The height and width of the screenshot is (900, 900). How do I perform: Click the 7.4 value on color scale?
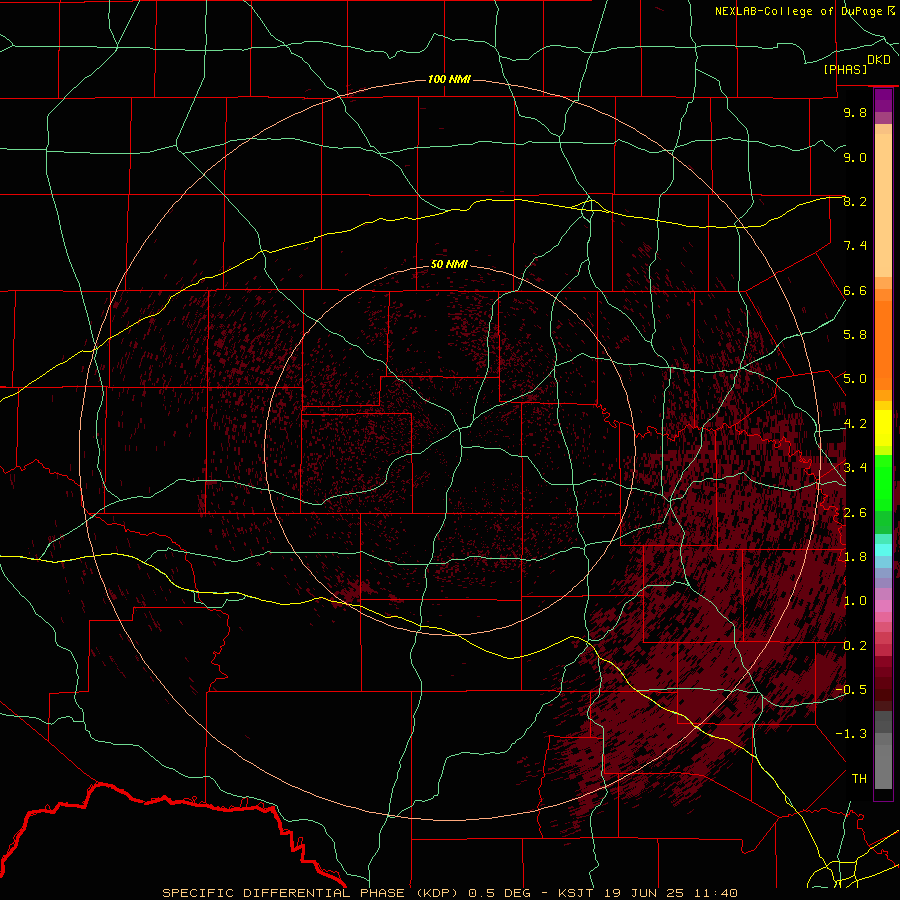tap(855, 246)
